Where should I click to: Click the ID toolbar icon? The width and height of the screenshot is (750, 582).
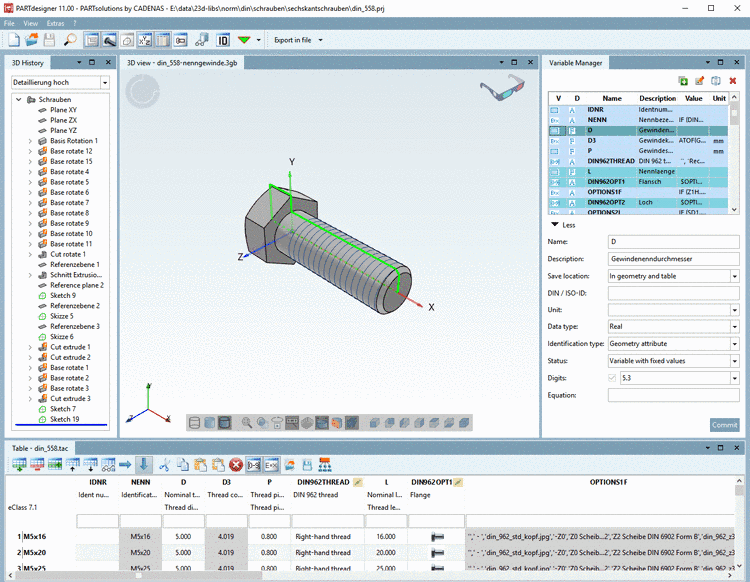223,40
